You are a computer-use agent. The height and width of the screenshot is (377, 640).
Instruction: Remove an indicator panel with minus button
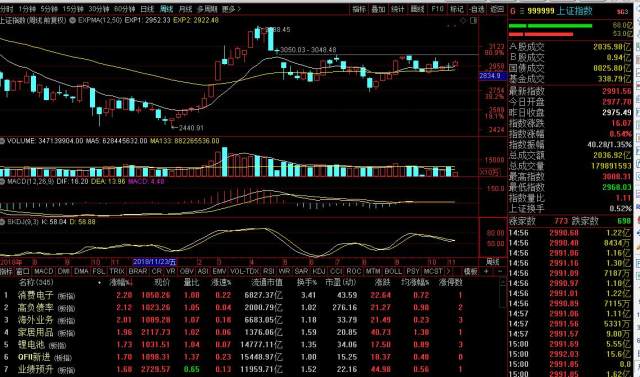tap(500, 271)
